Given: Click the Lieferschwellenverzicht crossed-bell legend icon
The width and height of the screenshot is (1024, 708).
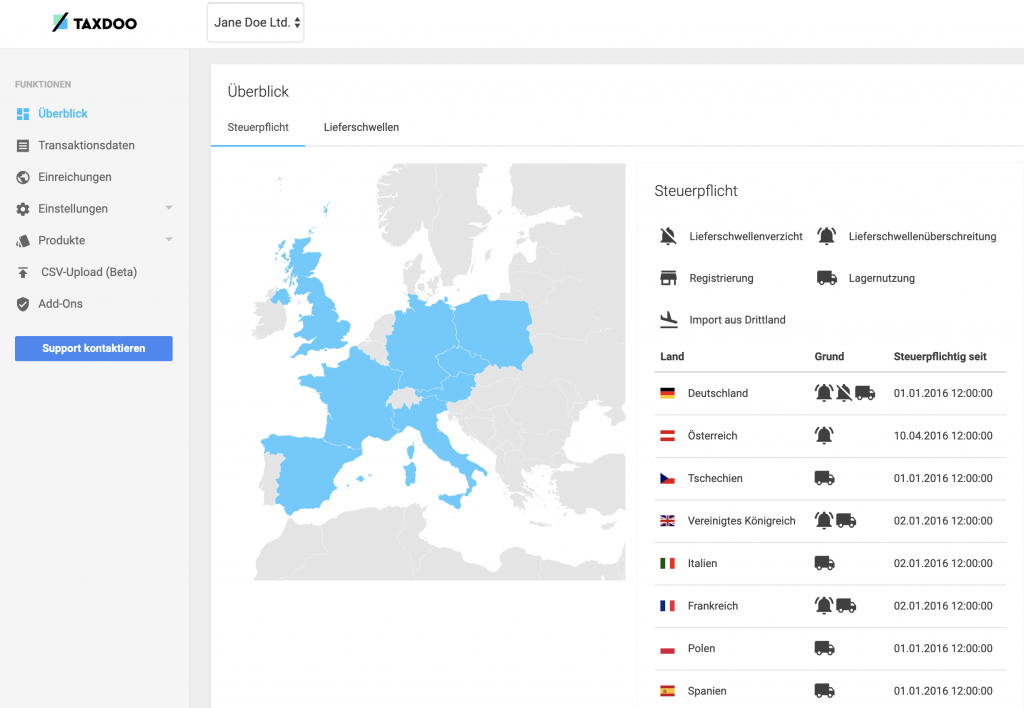Looking at the screenshot, I should (x=668, y=236).
